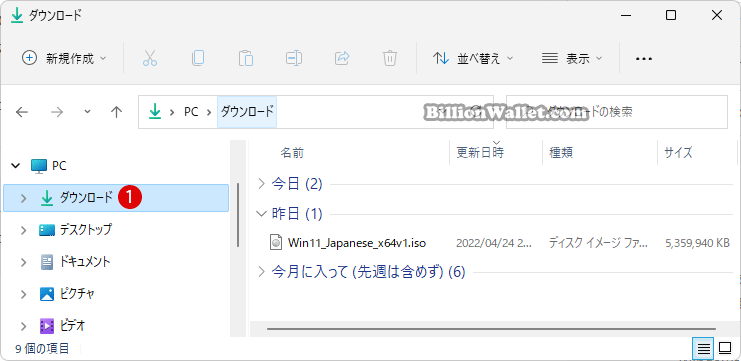Click PC in the address bar
741x361 pixels.
[191, 112]
